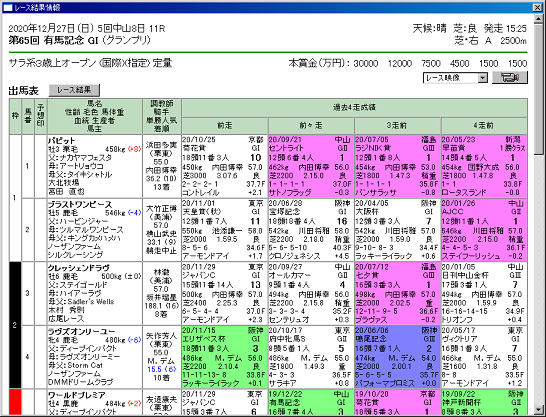
Task: Select horse name ワールドプレミア
Action: pyautogui.click(x=76, y=395)
